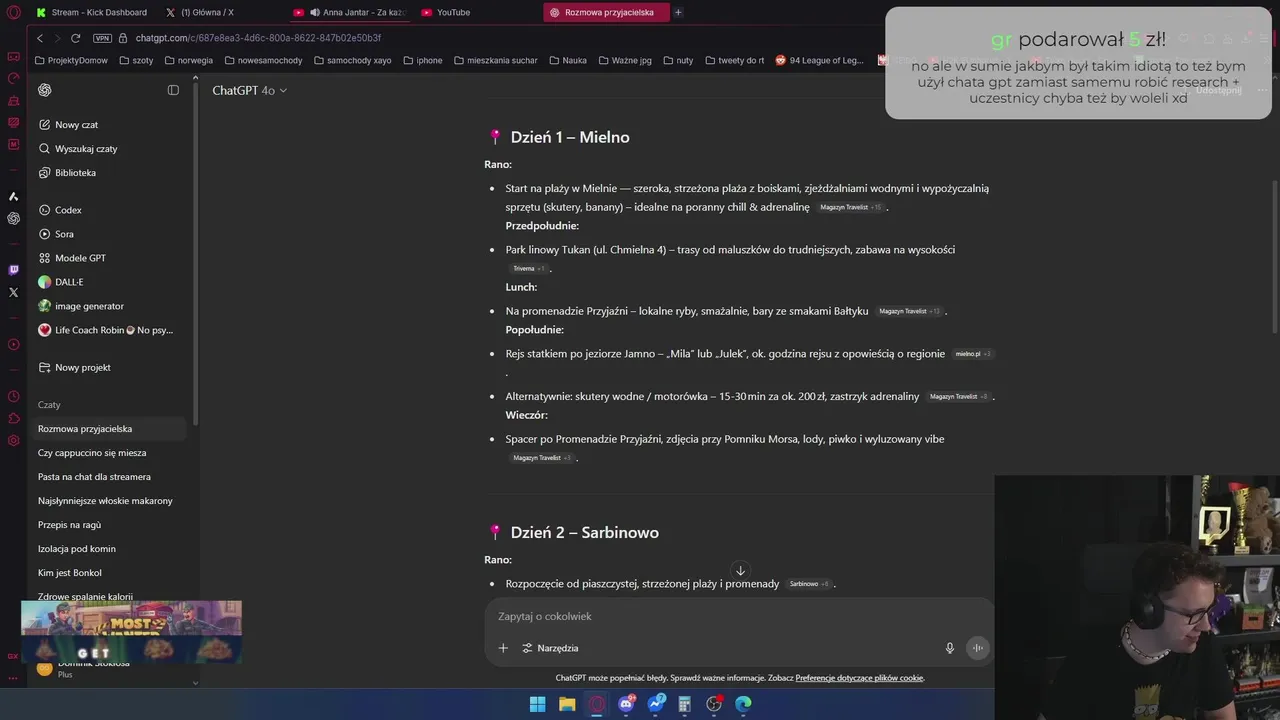Start dictation with microphone icon

tap(950, 648)
